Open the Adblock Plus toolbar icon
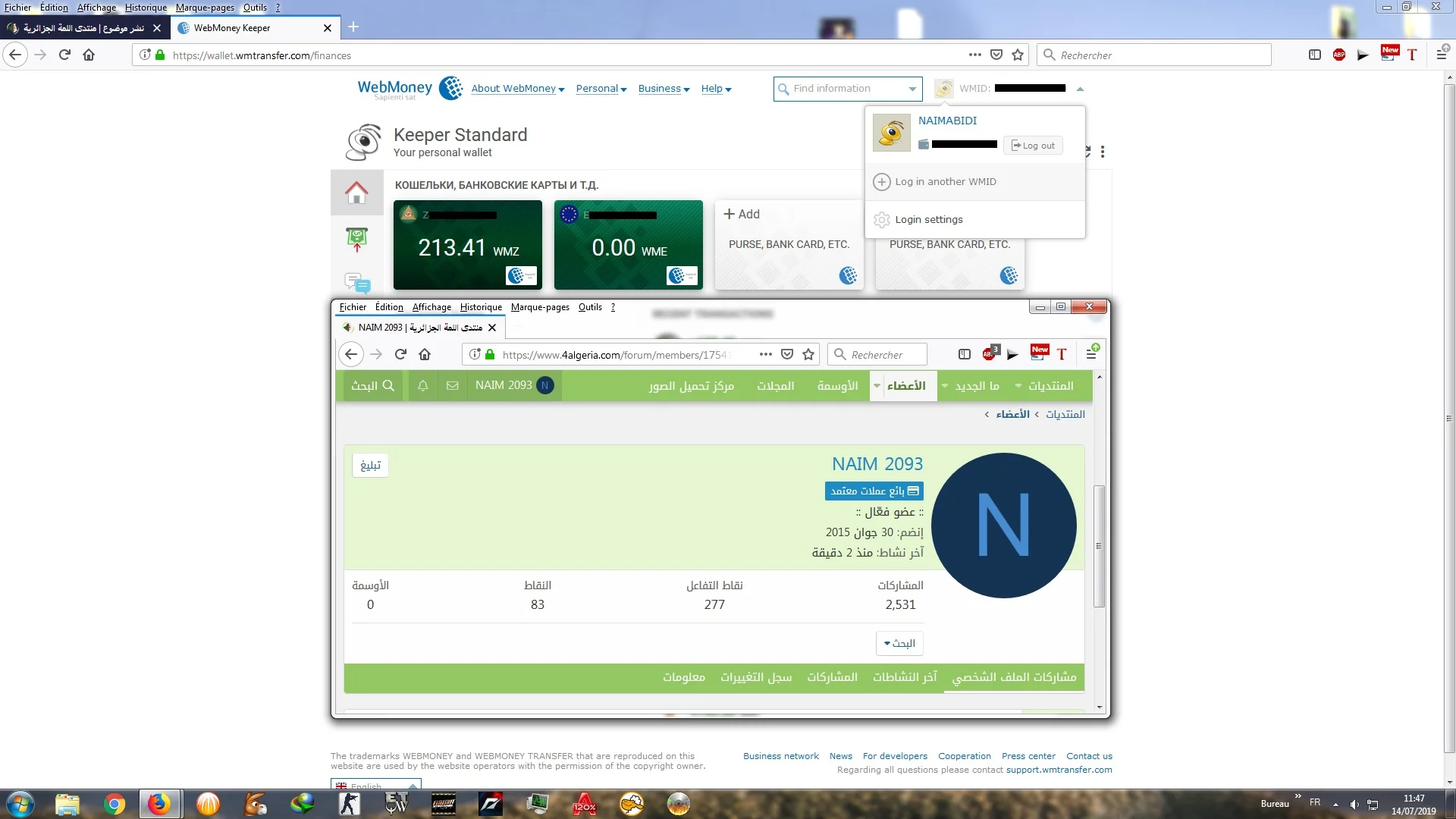1456x819 pixels. coord(1339,55)
